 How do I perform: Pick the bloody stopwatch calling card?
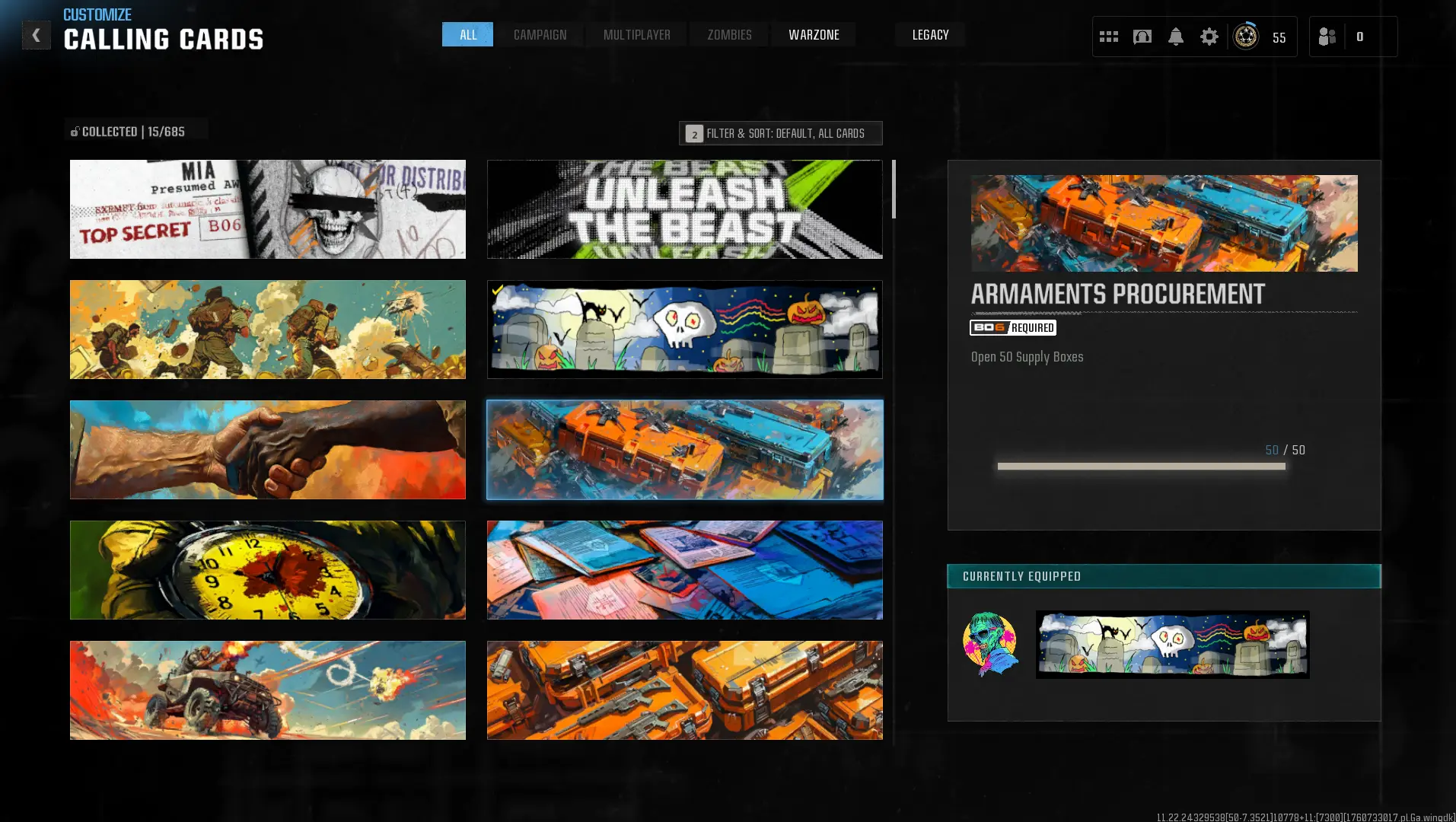[x=268, y=570]
